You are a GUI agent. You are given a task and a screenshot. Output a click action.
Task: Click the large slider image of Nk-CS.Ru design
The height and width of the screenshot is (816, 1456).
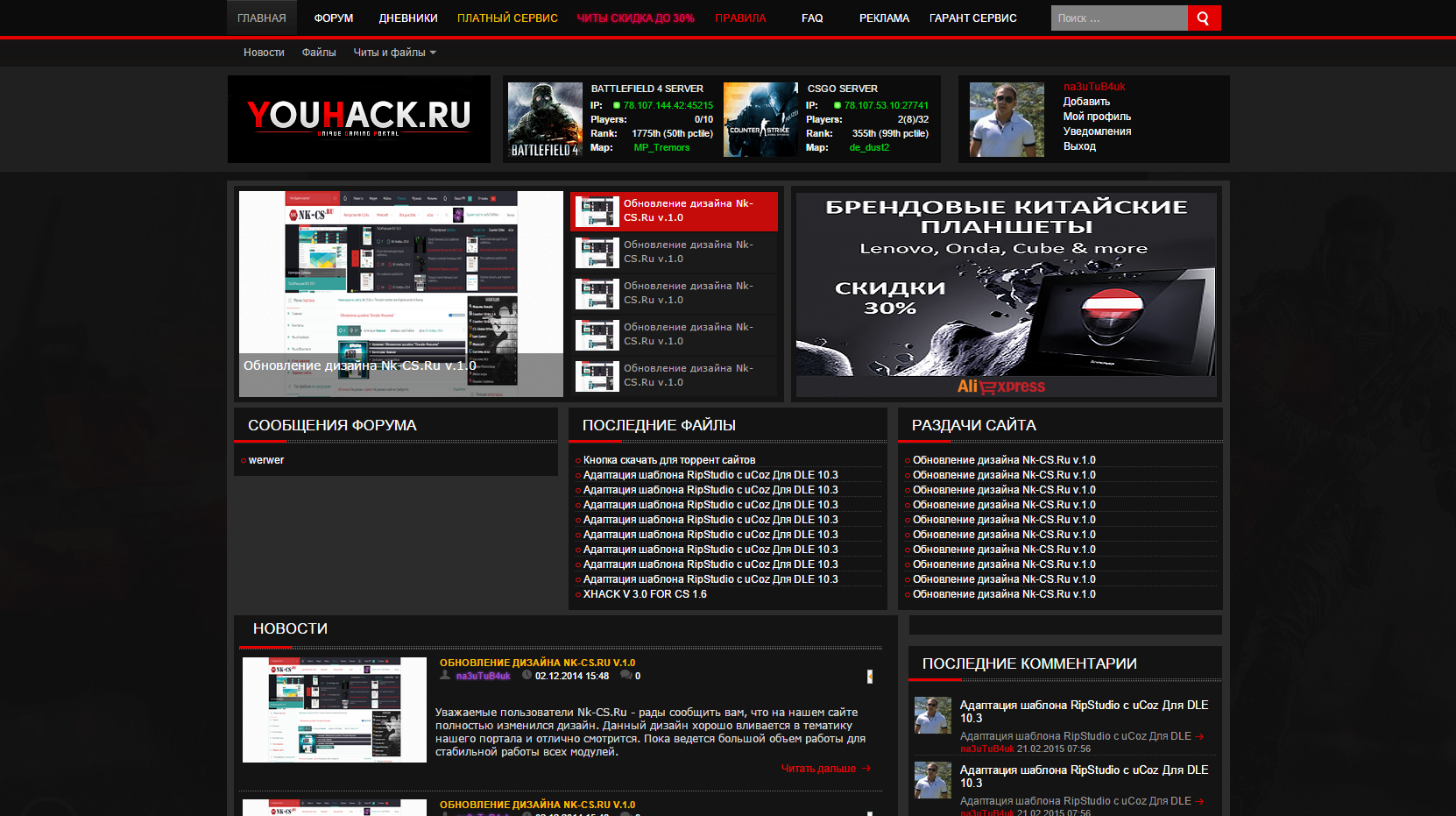click(x=401, y=294)
